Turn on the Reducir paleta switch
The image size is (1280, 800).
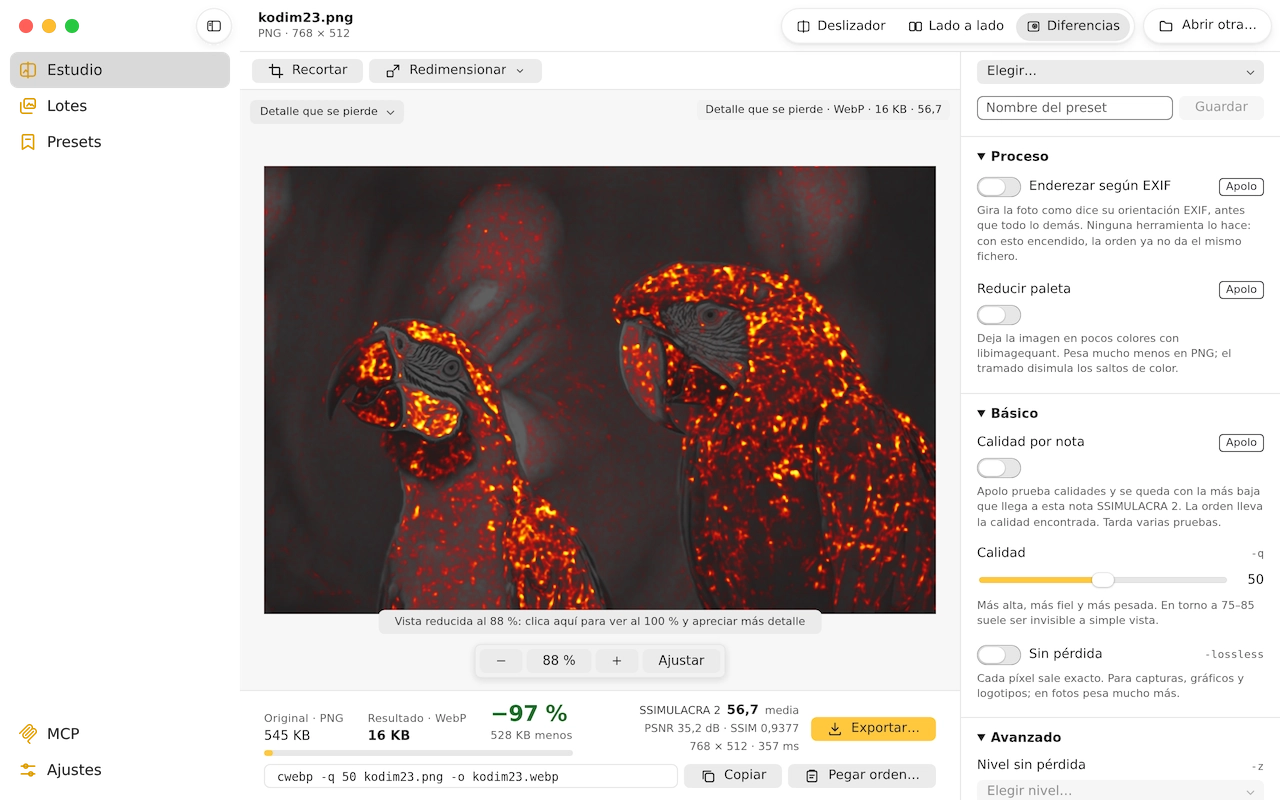tap(999, 315)
